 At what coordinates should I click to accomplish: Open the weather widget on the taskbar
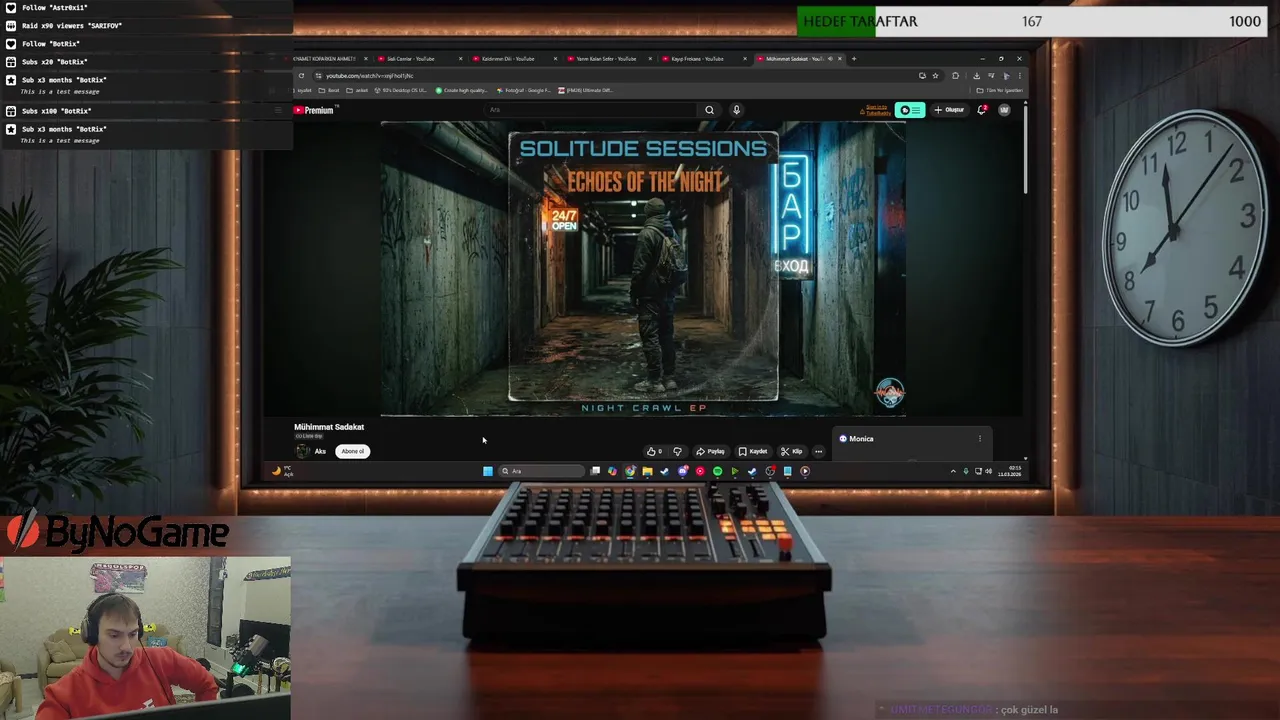pos(282,471)
